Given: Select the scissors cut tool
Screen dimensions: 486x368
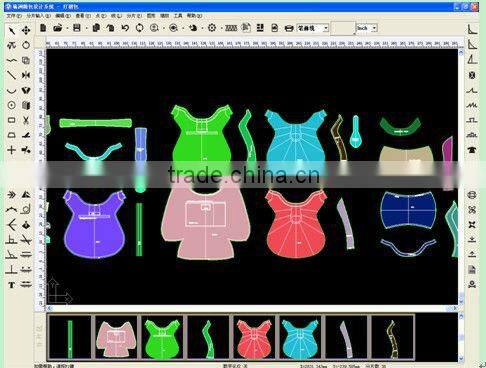Looking at the screenshot, I should (x=26, y=120).
